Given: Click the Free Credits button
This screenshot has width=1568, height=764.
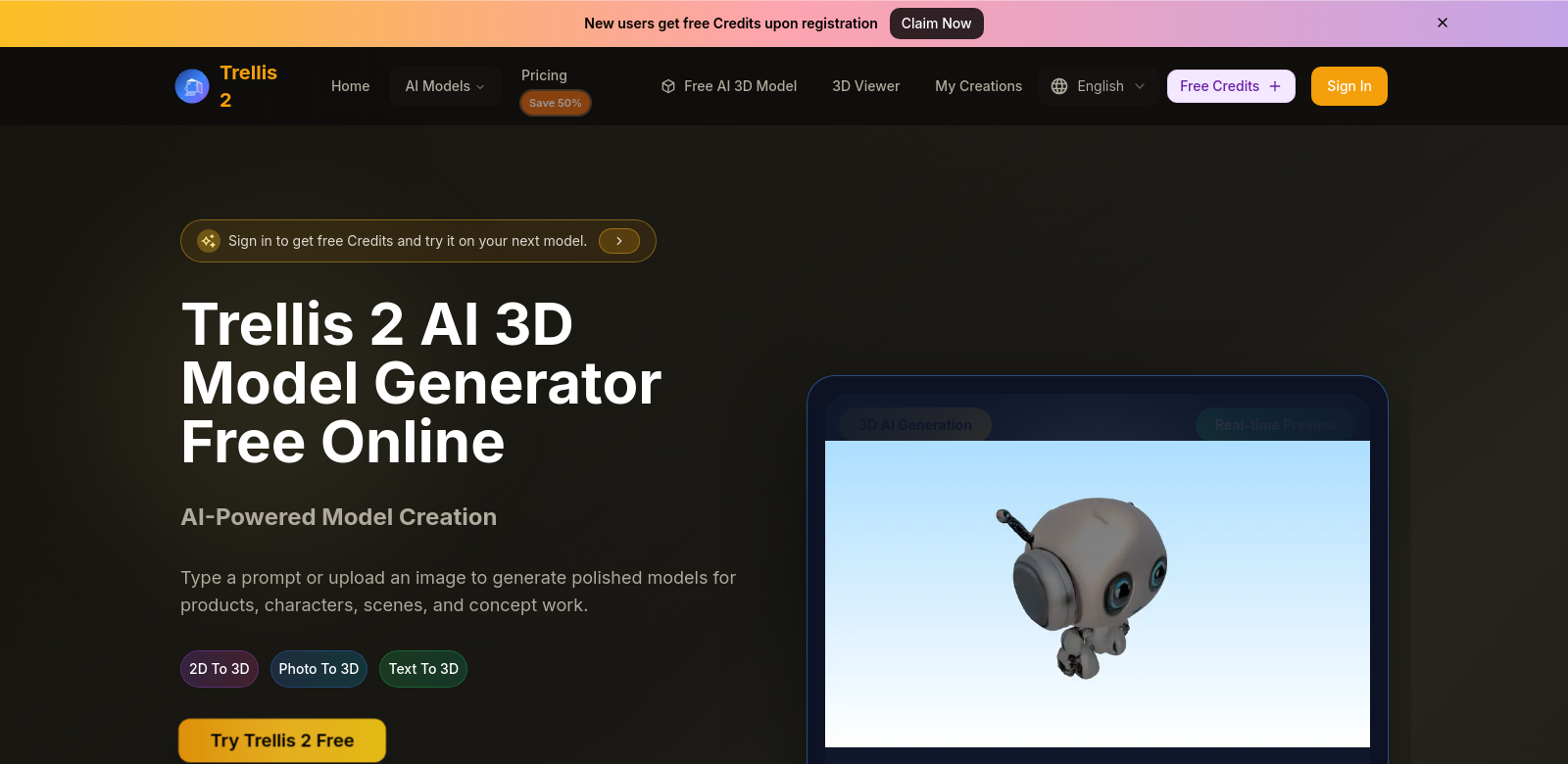Looking at the screenshot, I should pyautogui.click(x=1231, y=86).
